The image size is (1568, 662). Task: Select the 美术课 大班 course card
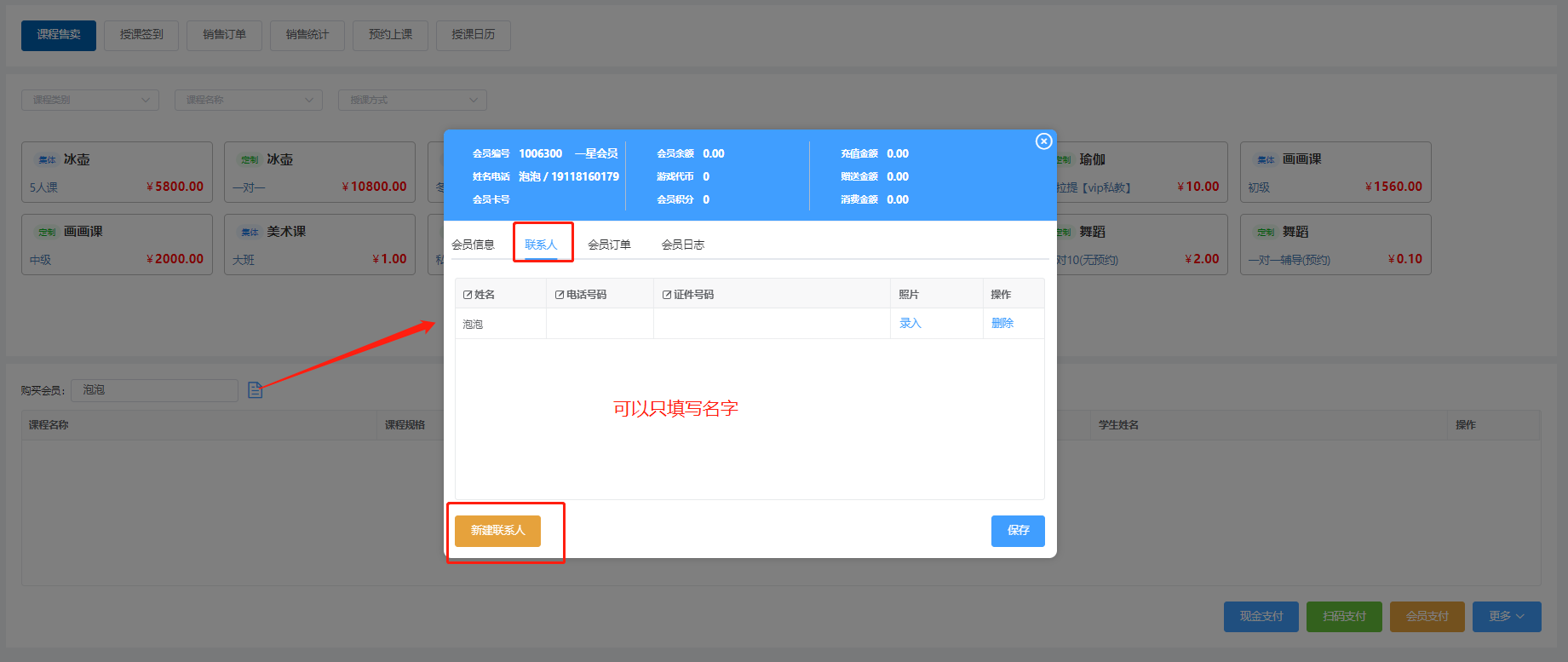coord(319,245)
